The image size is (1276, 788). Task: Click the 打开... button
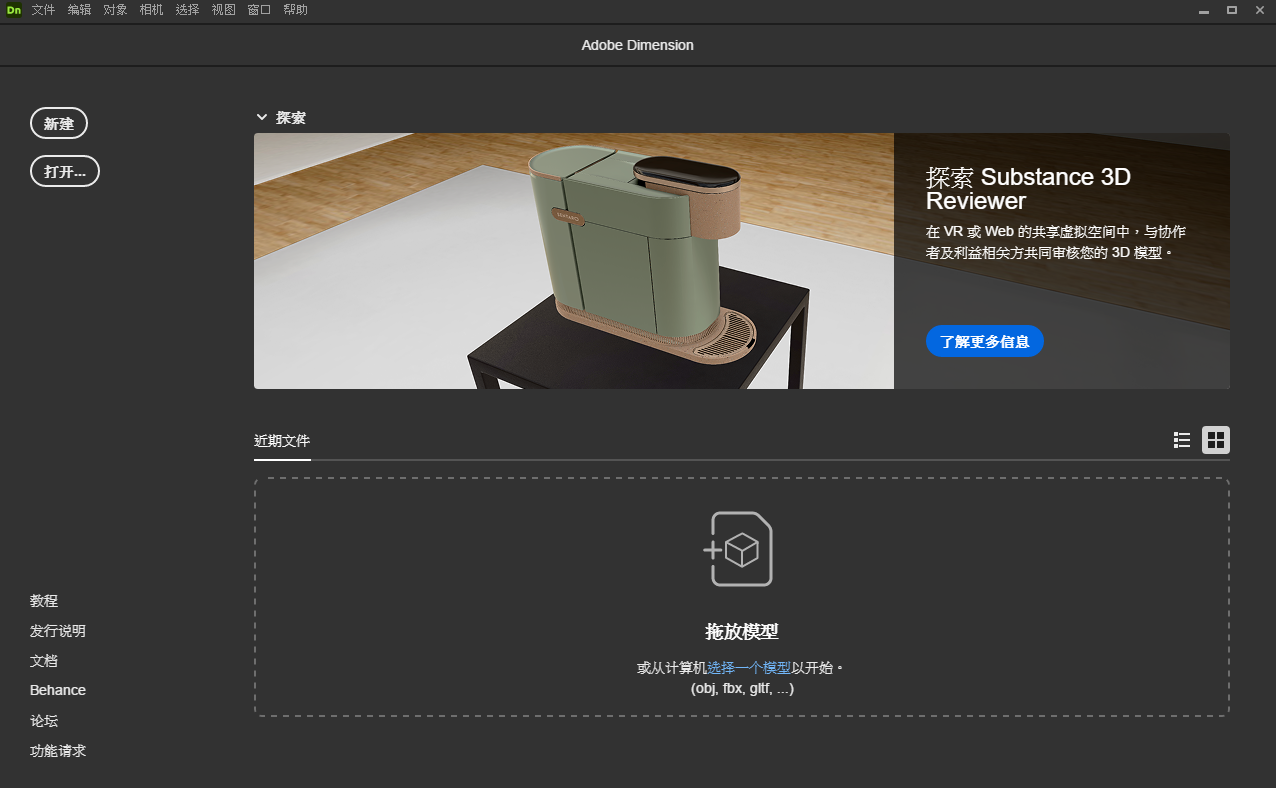click(x=65, y=171)
